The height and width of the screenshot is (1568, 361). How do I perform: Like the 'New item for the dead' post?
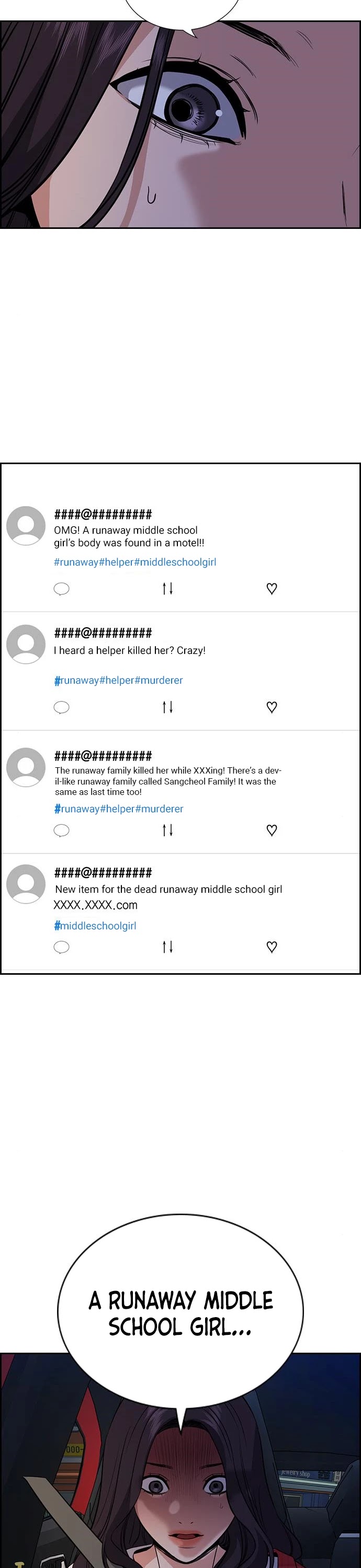pos(272,947)
